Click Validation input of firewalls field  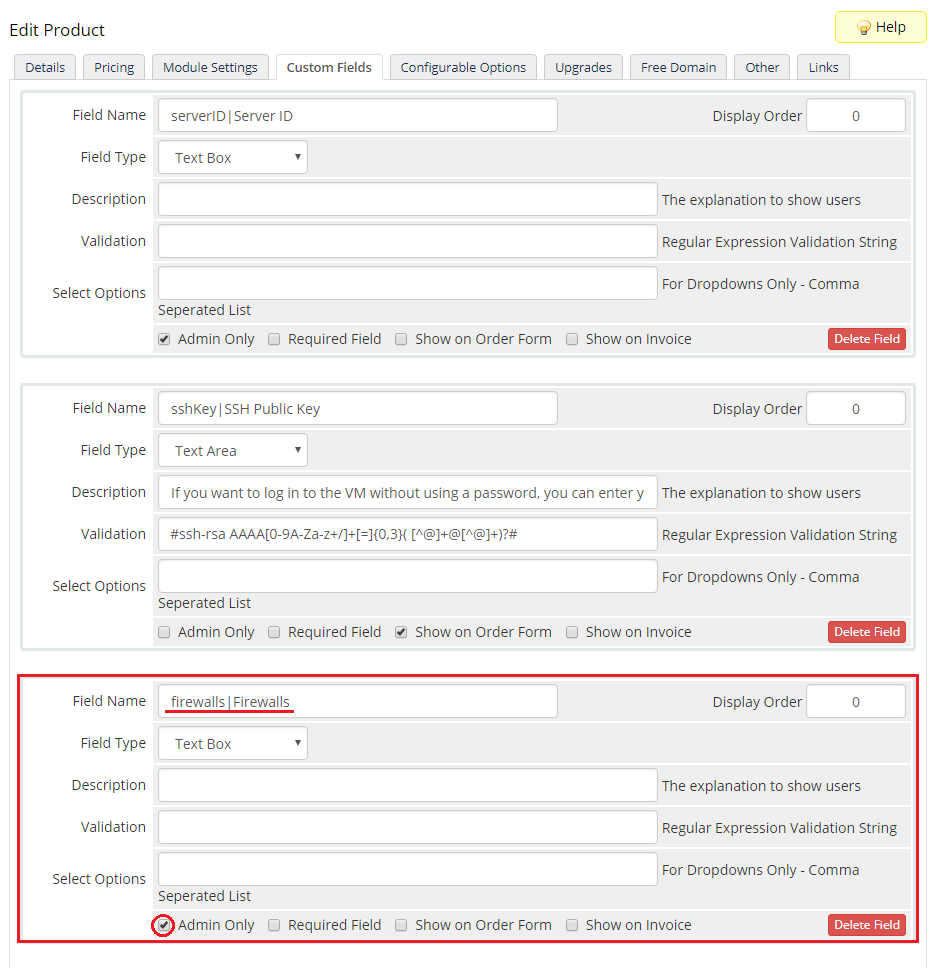point(408,827)
